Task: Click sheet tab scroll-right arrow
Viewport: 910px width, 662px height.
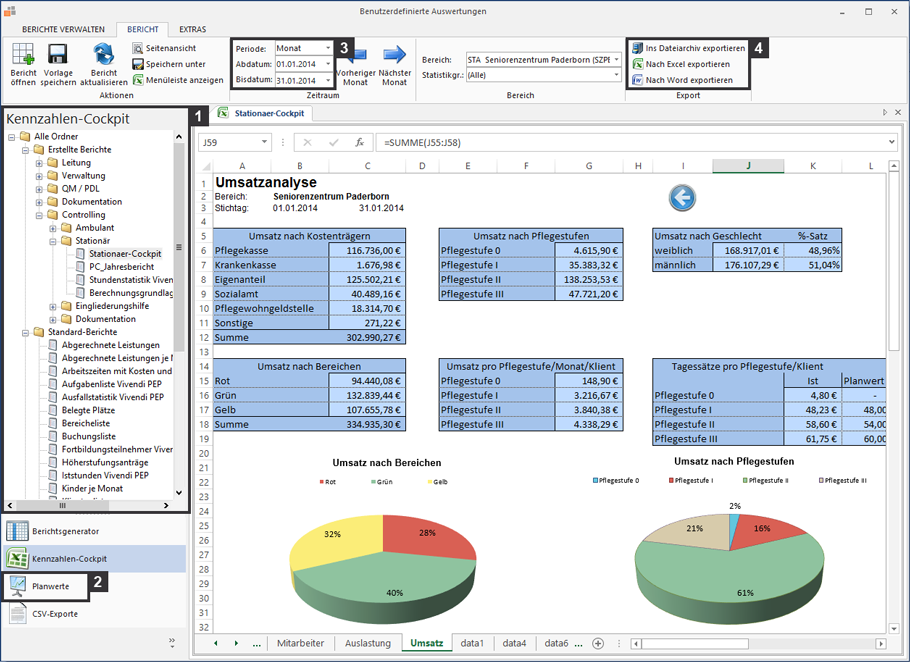Action: pyautogui.click(x=236, y=643)
